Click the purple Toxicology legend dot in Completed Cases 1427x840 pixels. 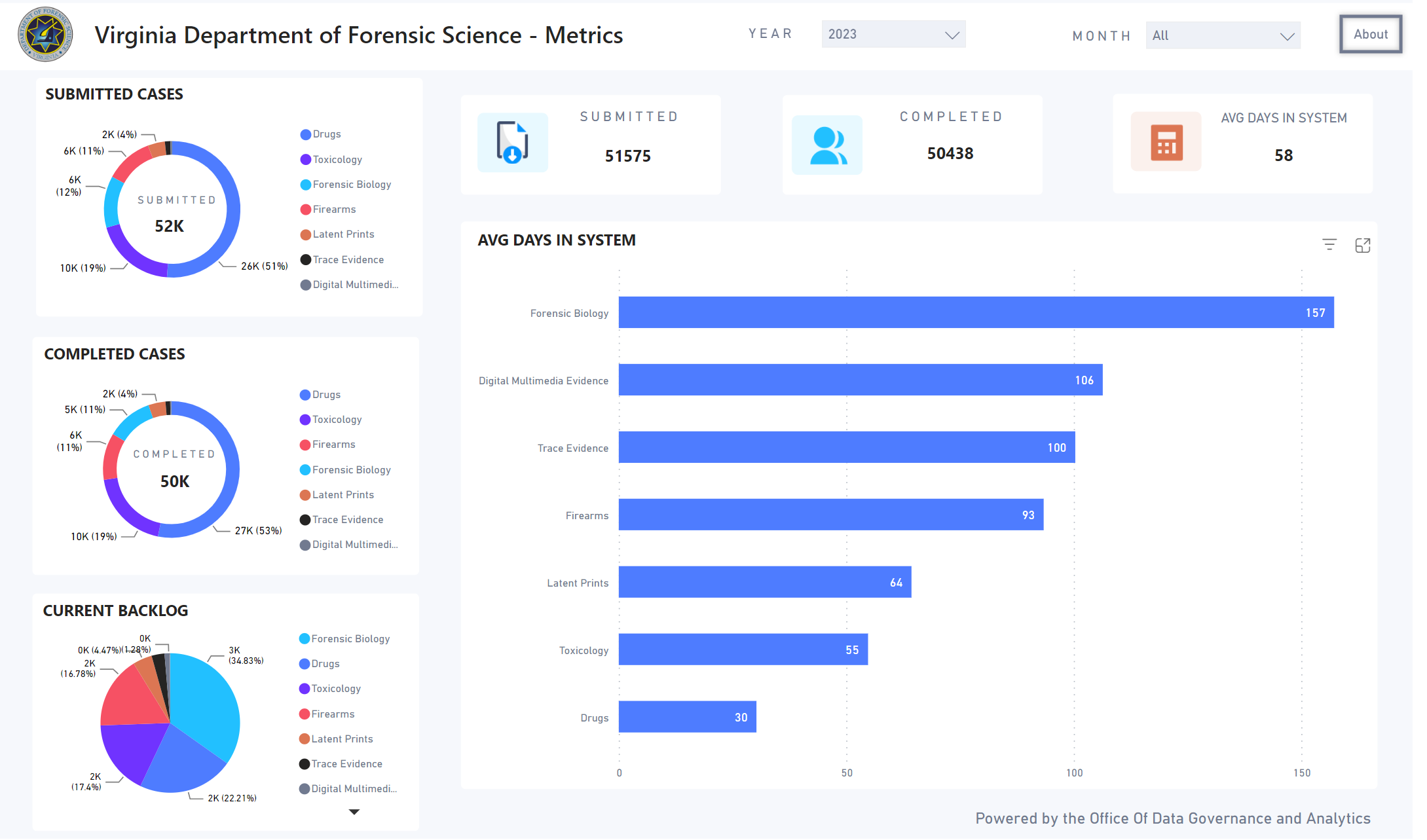(x=304, y=419)
